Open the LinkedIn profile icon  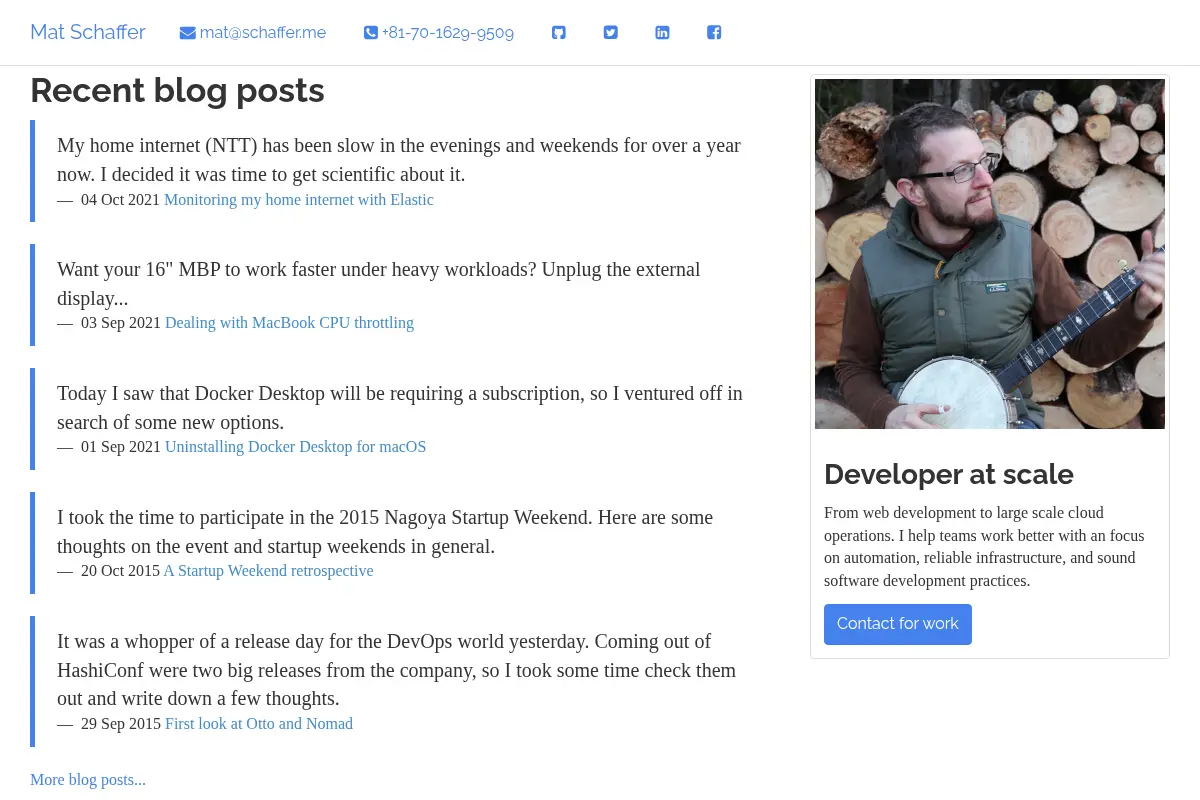662,32
